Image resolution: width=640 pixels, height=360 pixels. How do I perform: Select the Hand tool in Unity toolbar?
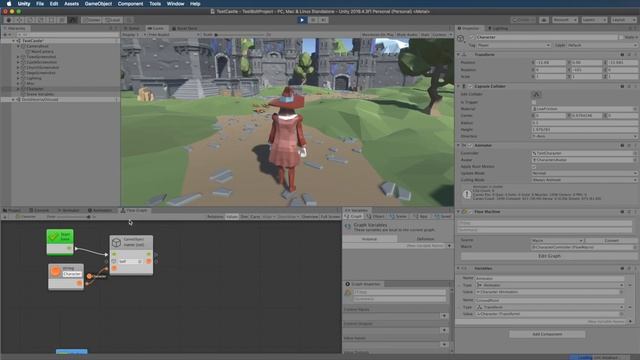9,20
